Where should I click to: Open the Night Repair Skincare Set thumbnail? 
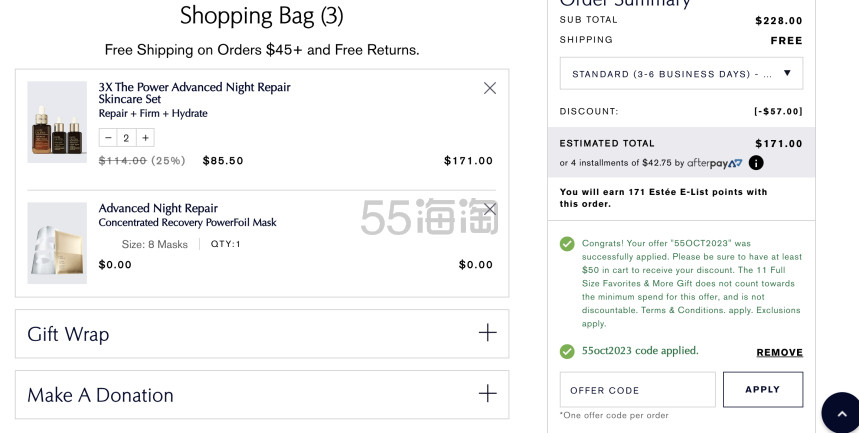point(57,122)
